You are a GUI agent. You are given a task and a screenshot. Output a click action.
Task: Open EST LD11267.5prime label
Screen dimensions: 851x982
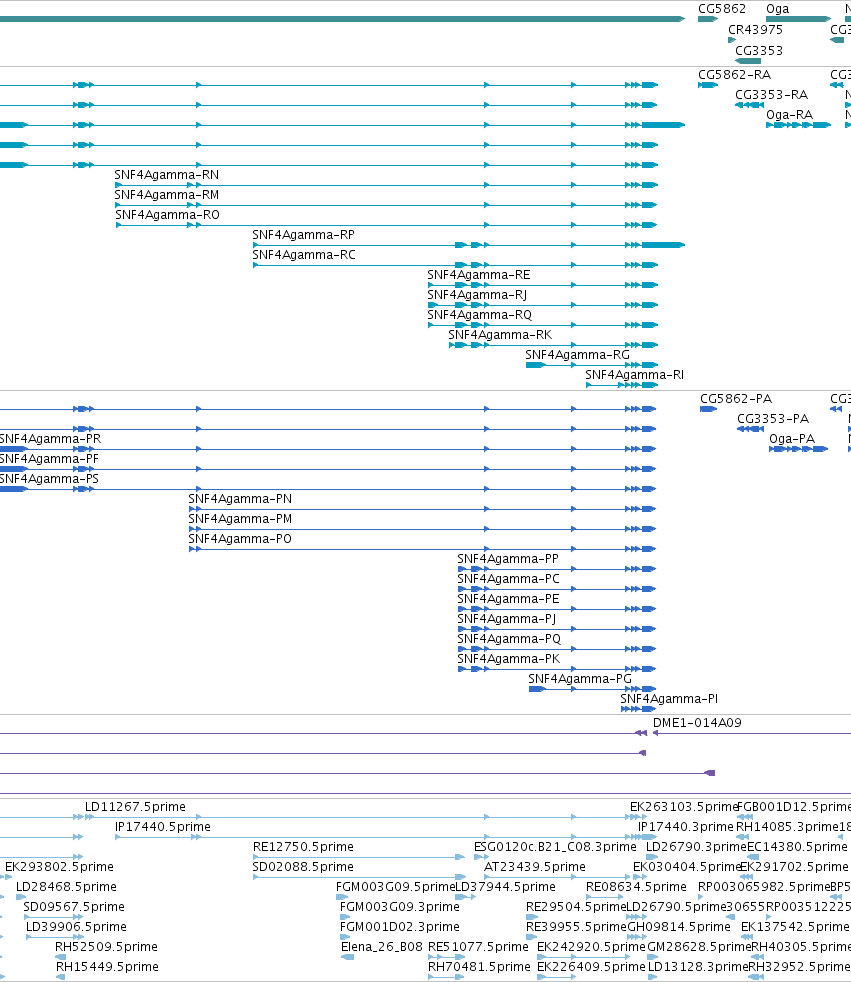pyautogui.click(x=135, y=807)
